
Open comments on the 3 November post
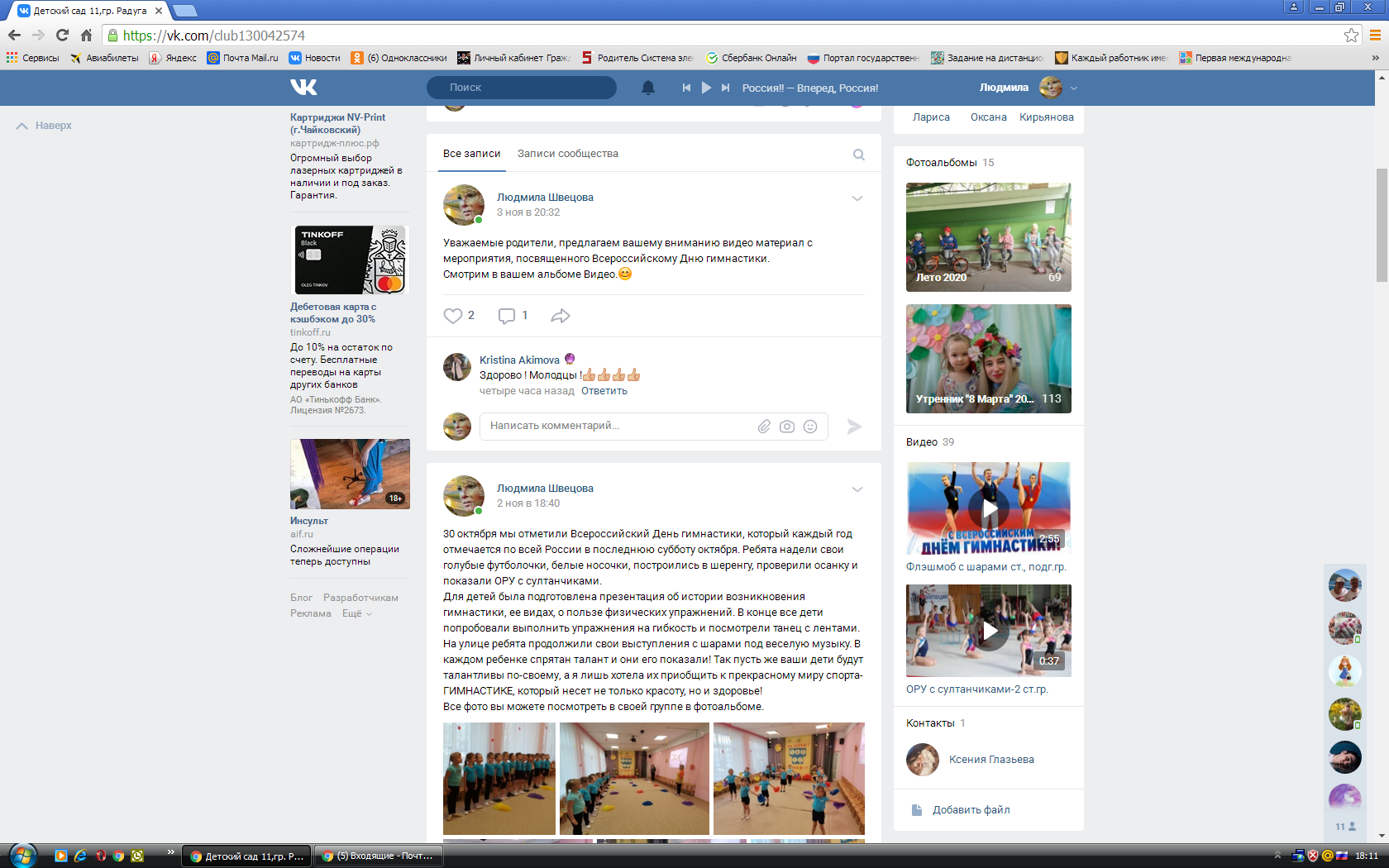pyautogui.click(x=507, y=316)
